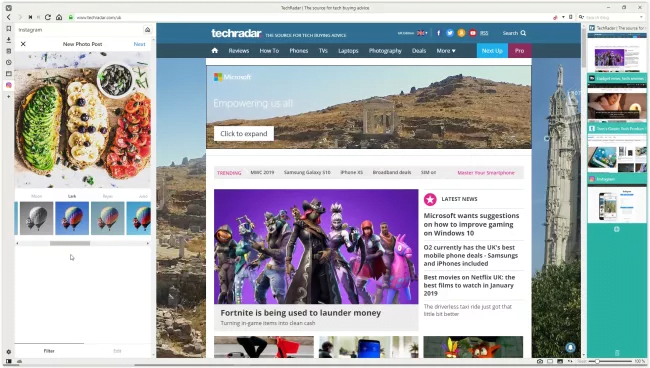
Task: Open the UK edition flag selector
Action: [422, 33]
